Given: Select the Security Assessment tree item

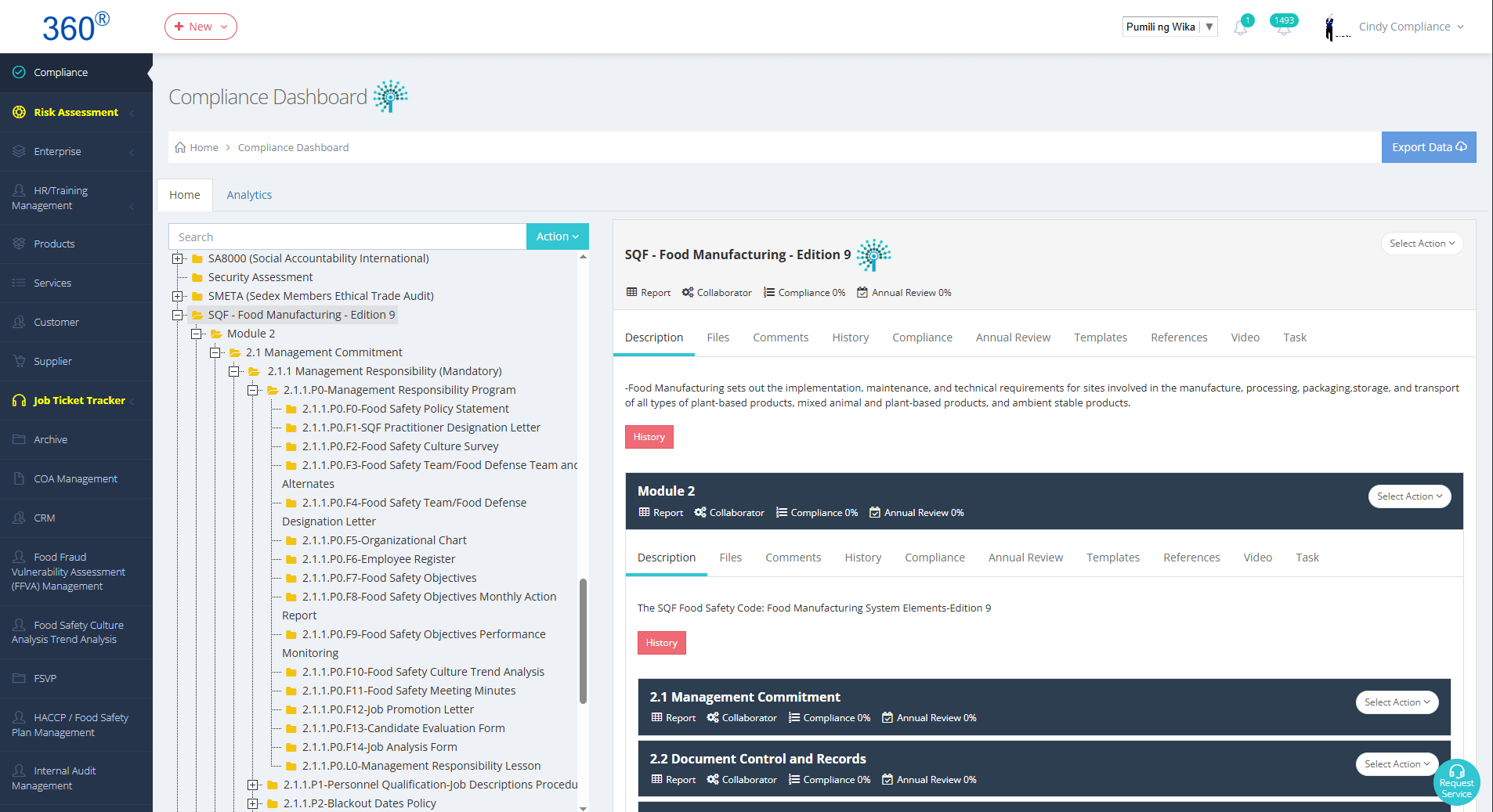Looking at the screenshot, I should tap(260, 277).
